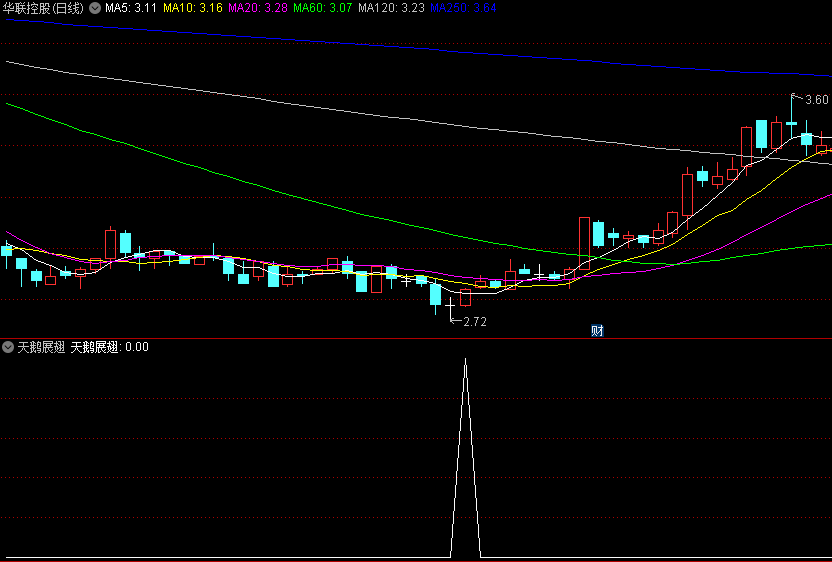Click the 天鹅展翅 indicator name label
The image size is (832, 562).
pyautogui.click(x=41, y=348)
